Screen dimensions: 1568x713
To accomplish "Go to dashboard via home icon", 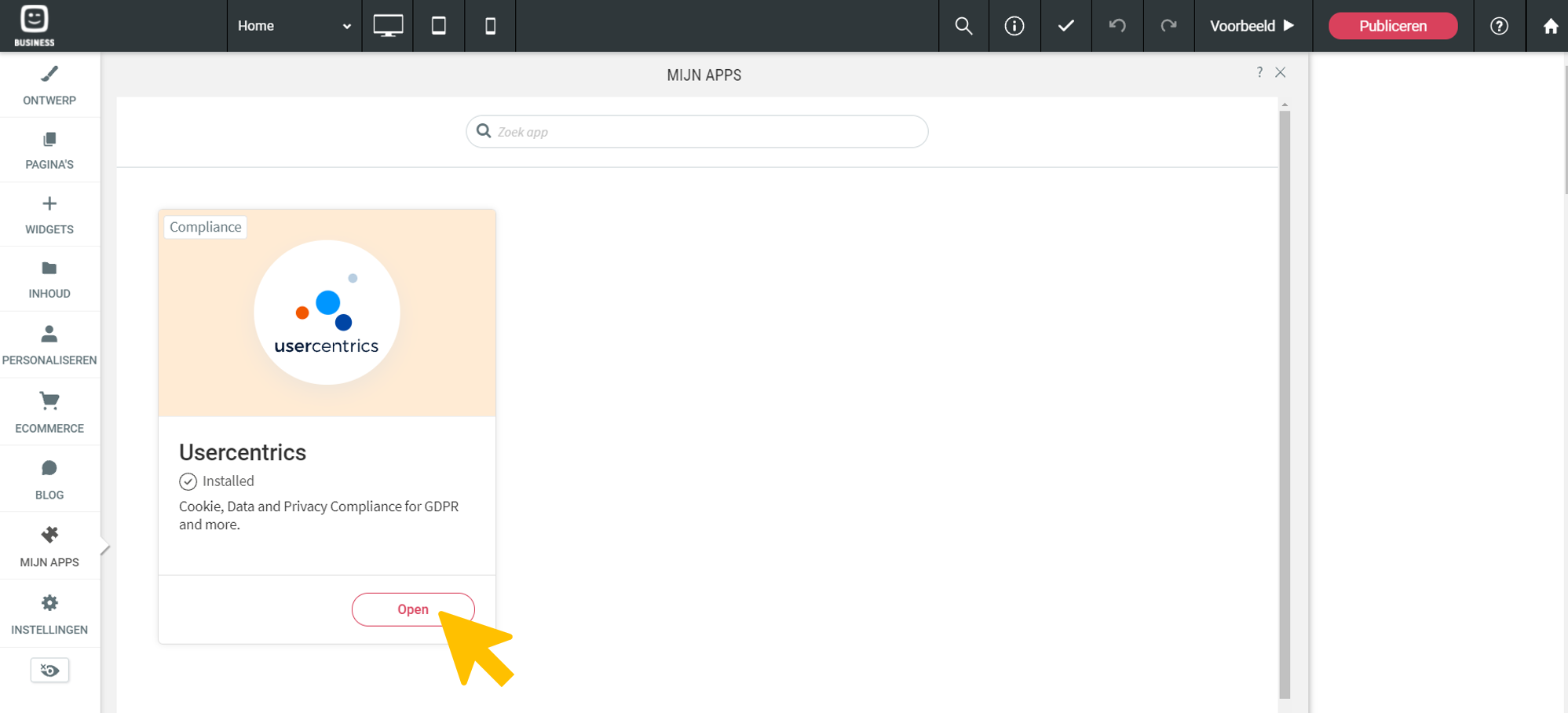I will point(1550,26).
